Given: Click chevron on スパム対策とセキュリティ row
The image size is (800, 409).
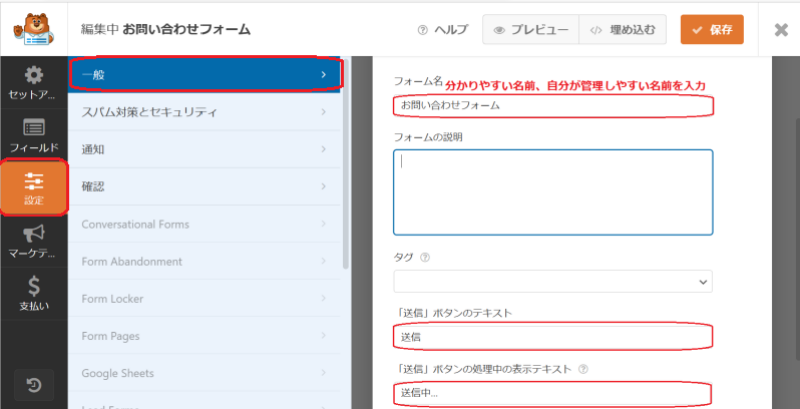Looking at the screenshot, I should [323, 112].
